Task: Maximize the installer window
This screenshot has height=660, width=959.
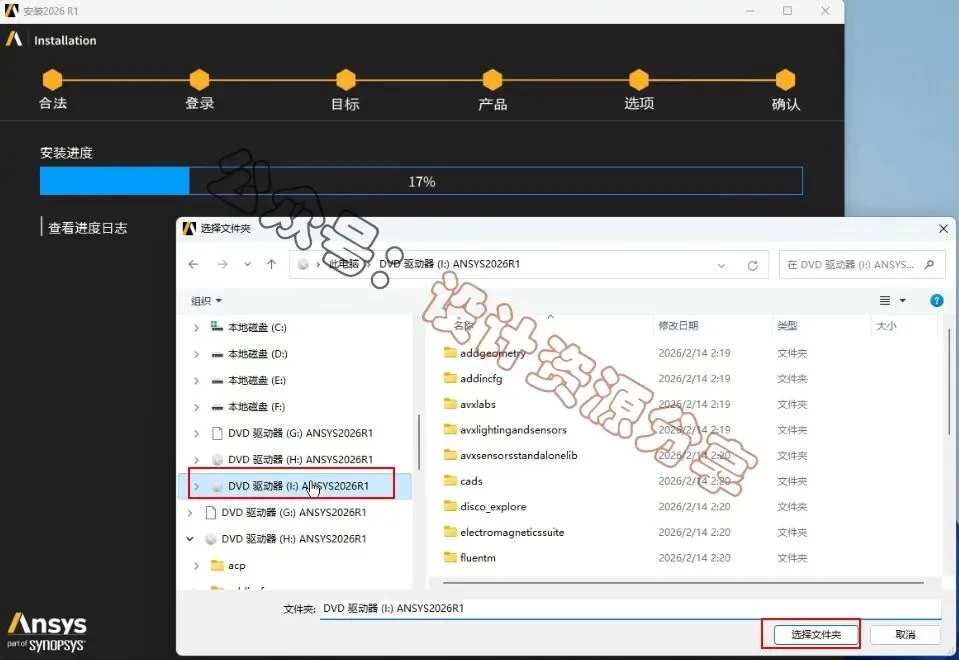Action: [x=788, y=11]
